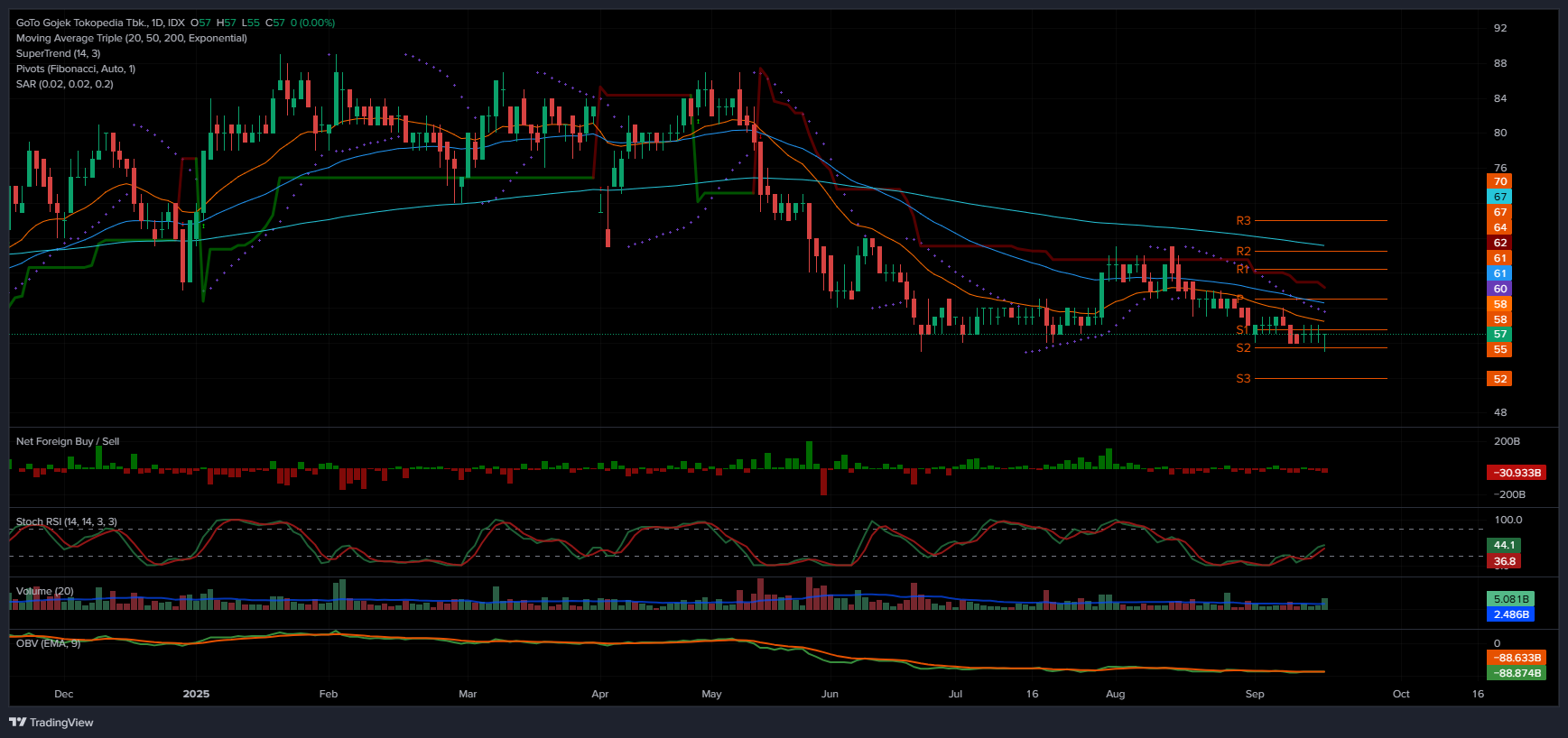This screenshot has width=1568, height=738.
Task: Click the 88 price axis label
Action: 1500,63
